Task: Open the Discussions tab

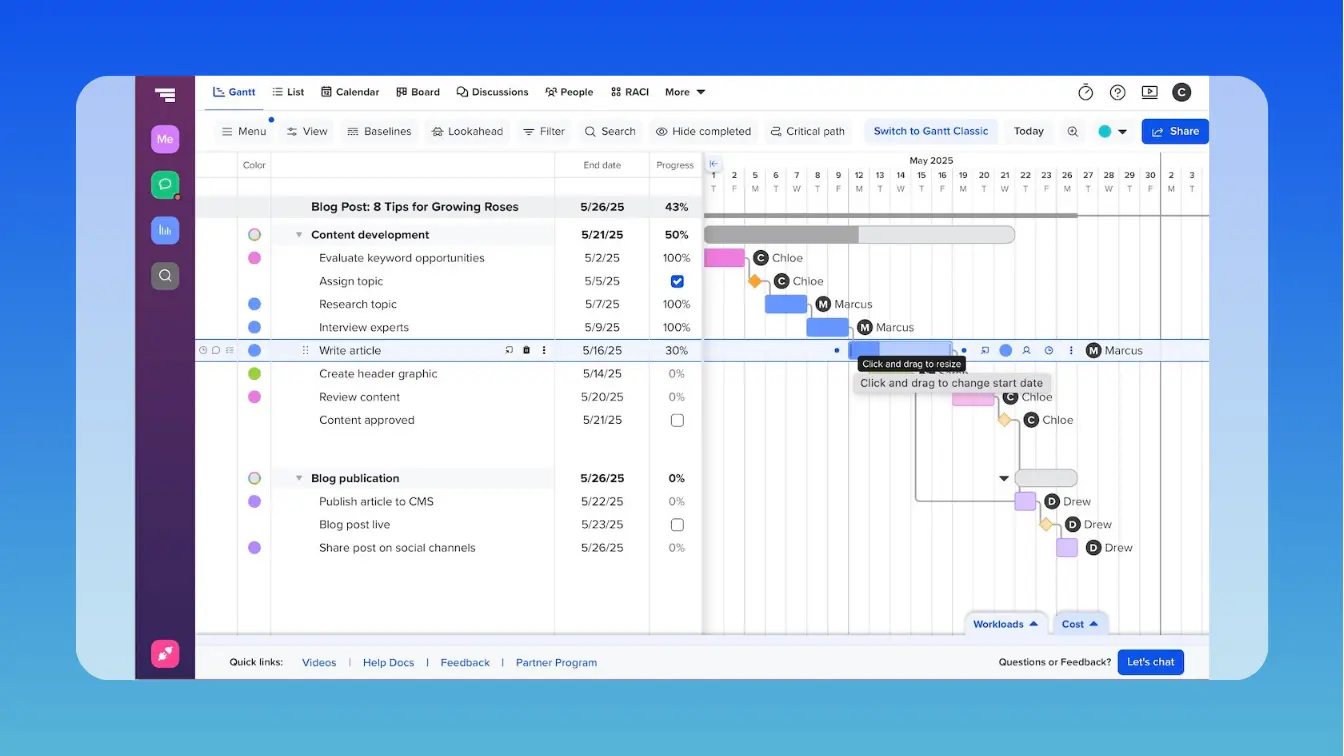Action: click(492, 91)
